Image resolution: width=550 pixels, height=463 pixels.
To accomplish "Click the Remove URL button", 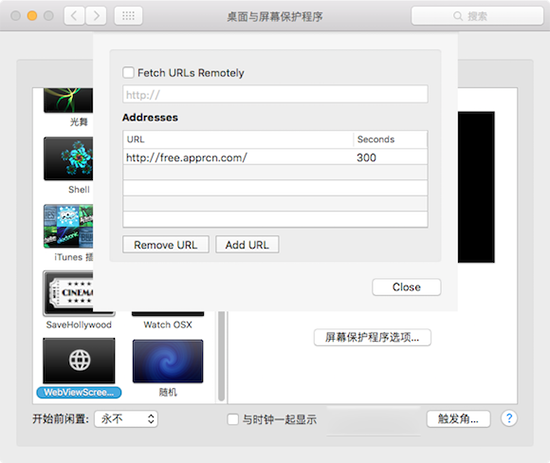I will point(166,244).
